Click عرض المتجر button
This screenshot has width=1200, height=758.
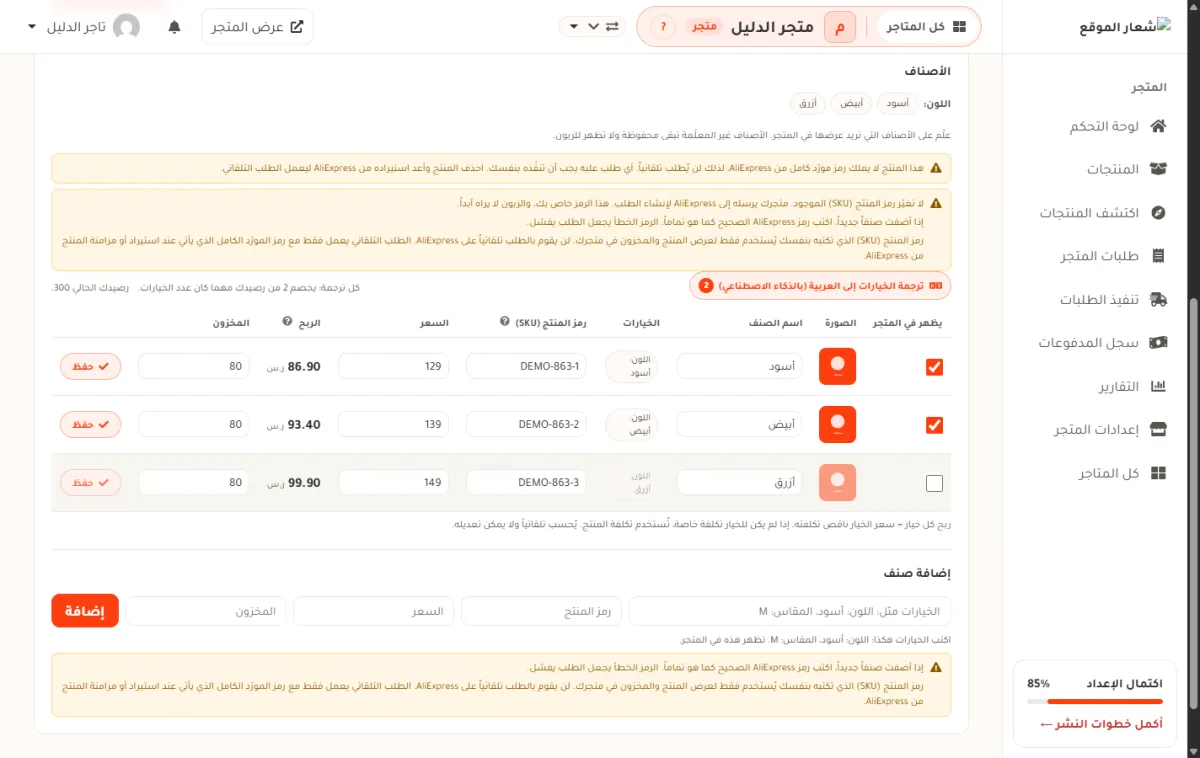[257, 27]
